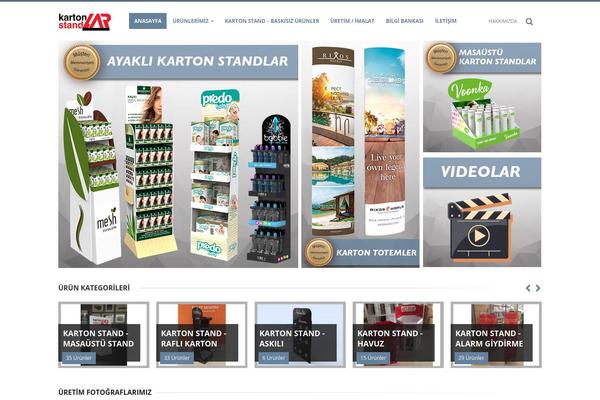Click gold badge on KARTON TOTEMLER
Viewport: 600px width, 400px height.
(x=319, y=252)
